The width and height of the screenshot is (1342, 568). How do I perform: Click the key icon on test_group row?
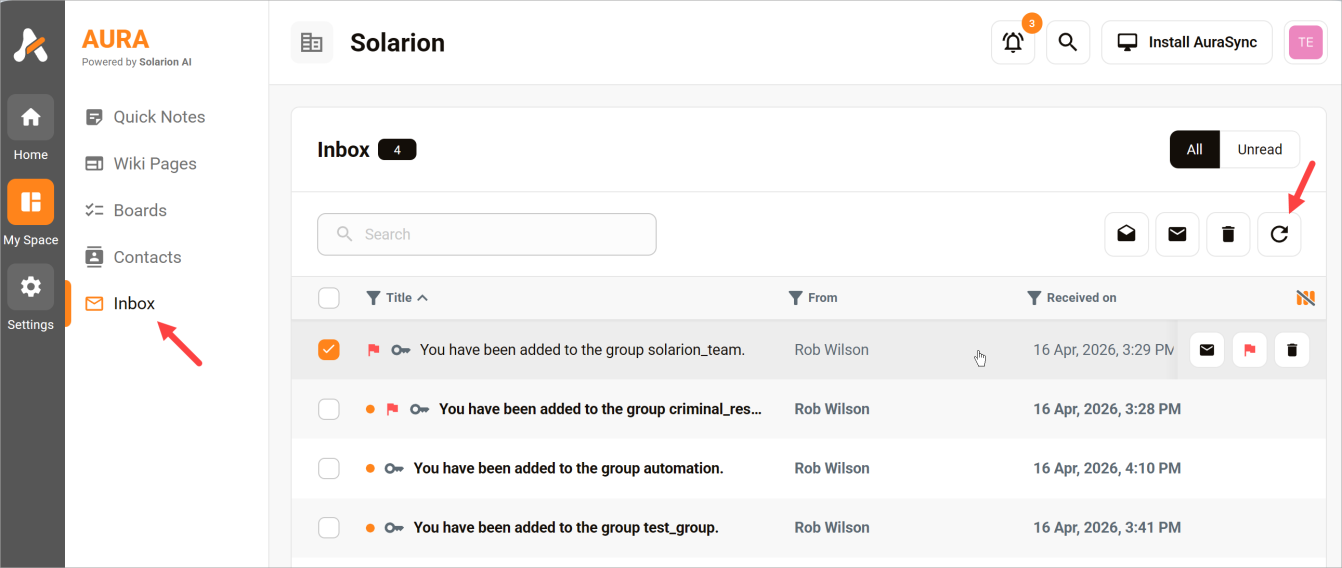tap(395, 527)
